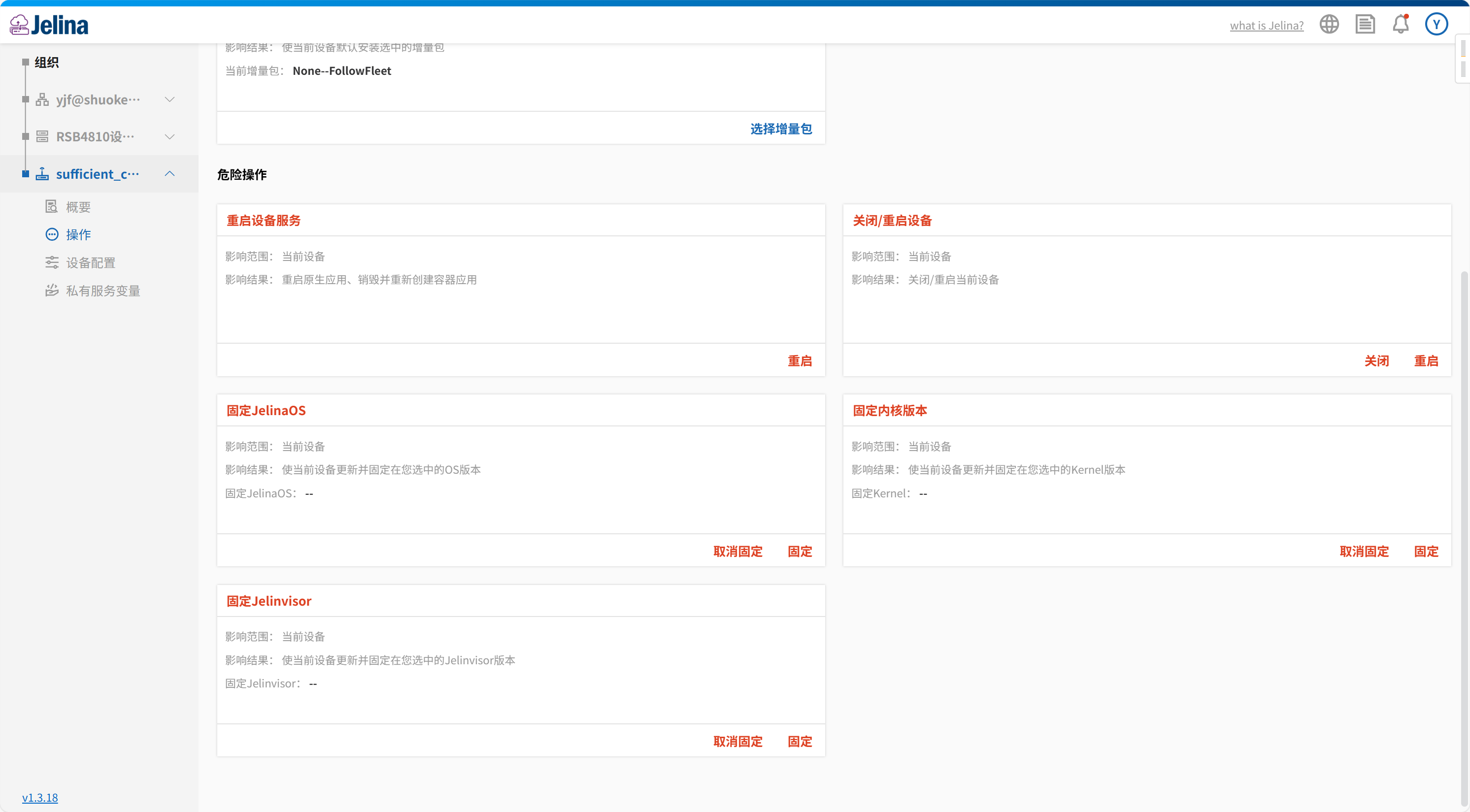Click the device configuration sliders icon
This screenshot has width=1470, height=812.
[51, 262]
